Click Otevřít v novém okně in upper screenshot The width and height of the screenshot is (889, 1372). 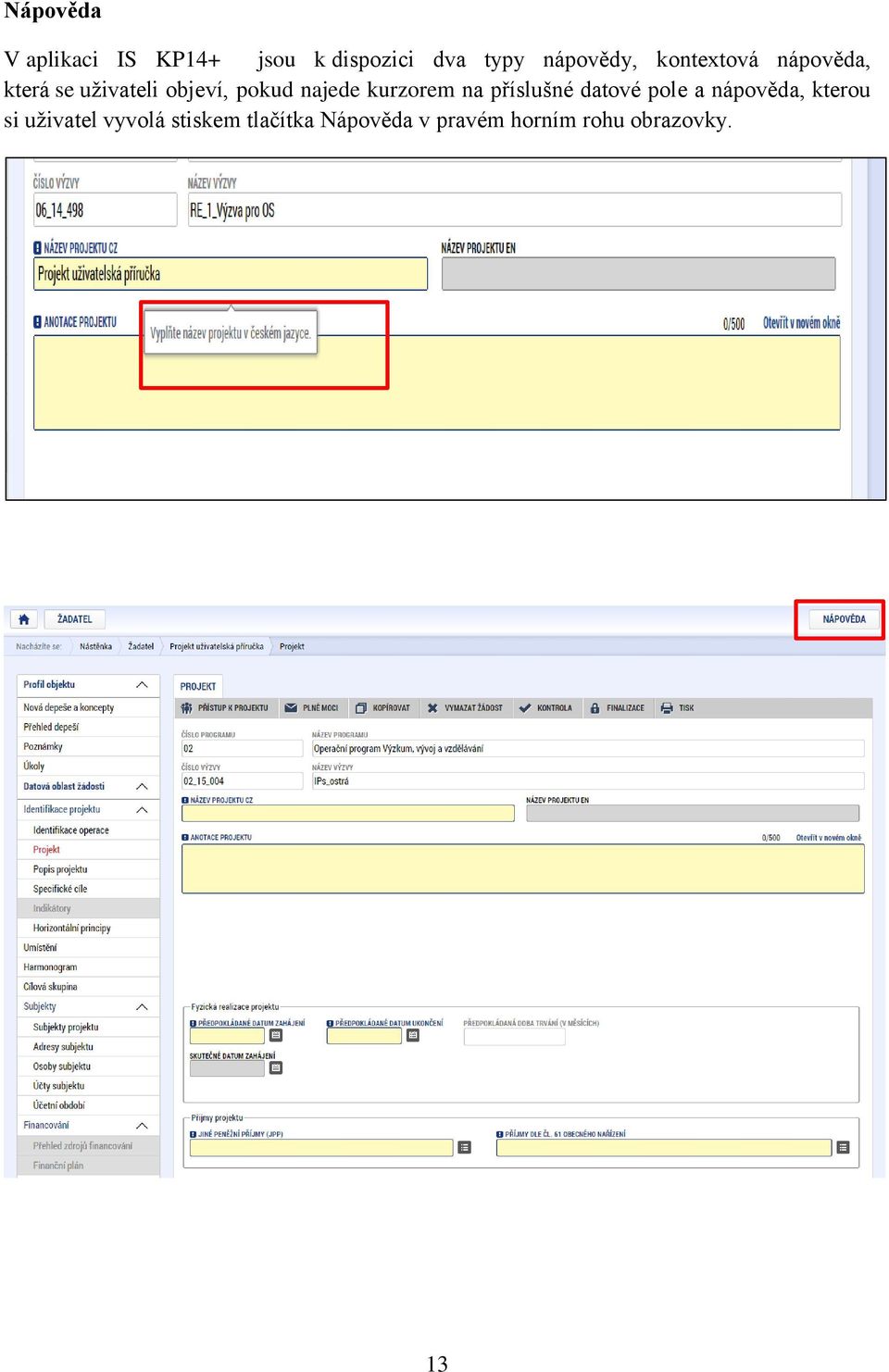click(802, 323)
